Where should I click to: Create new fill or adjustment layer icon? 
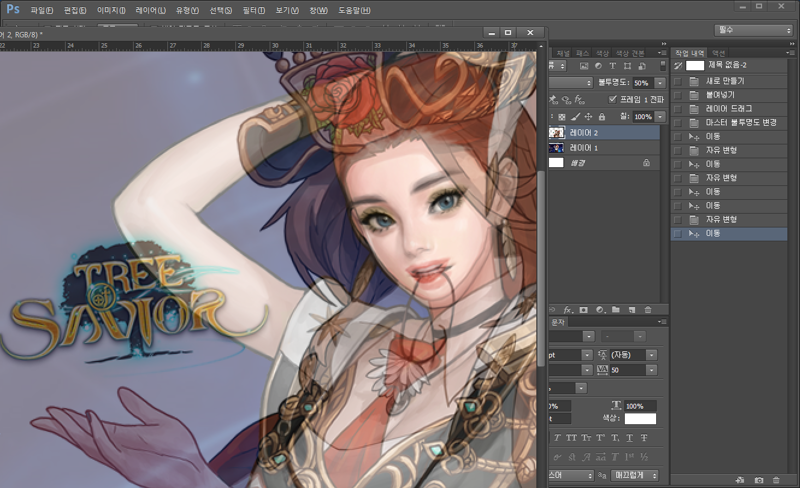600,310
